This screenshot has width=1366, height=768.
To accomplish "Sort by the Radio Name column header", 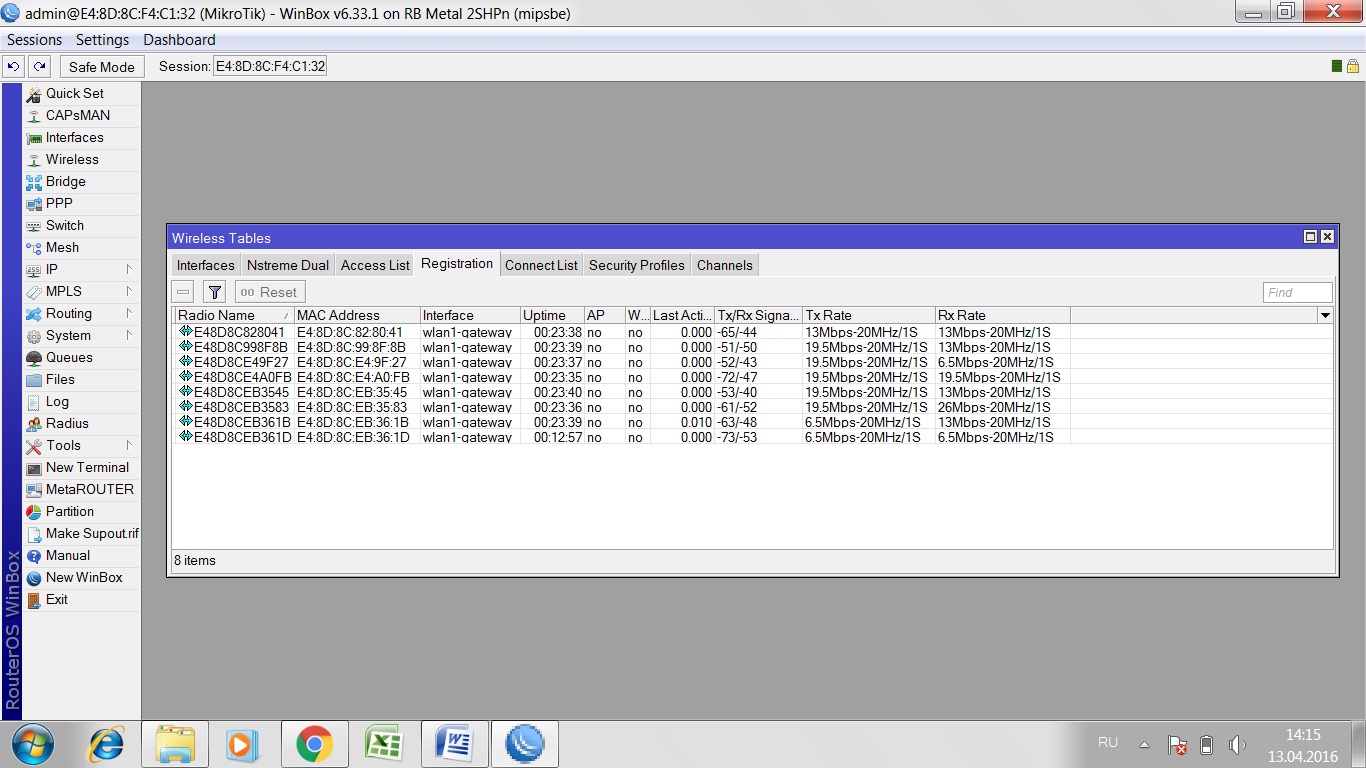I will tap(234, 315).
